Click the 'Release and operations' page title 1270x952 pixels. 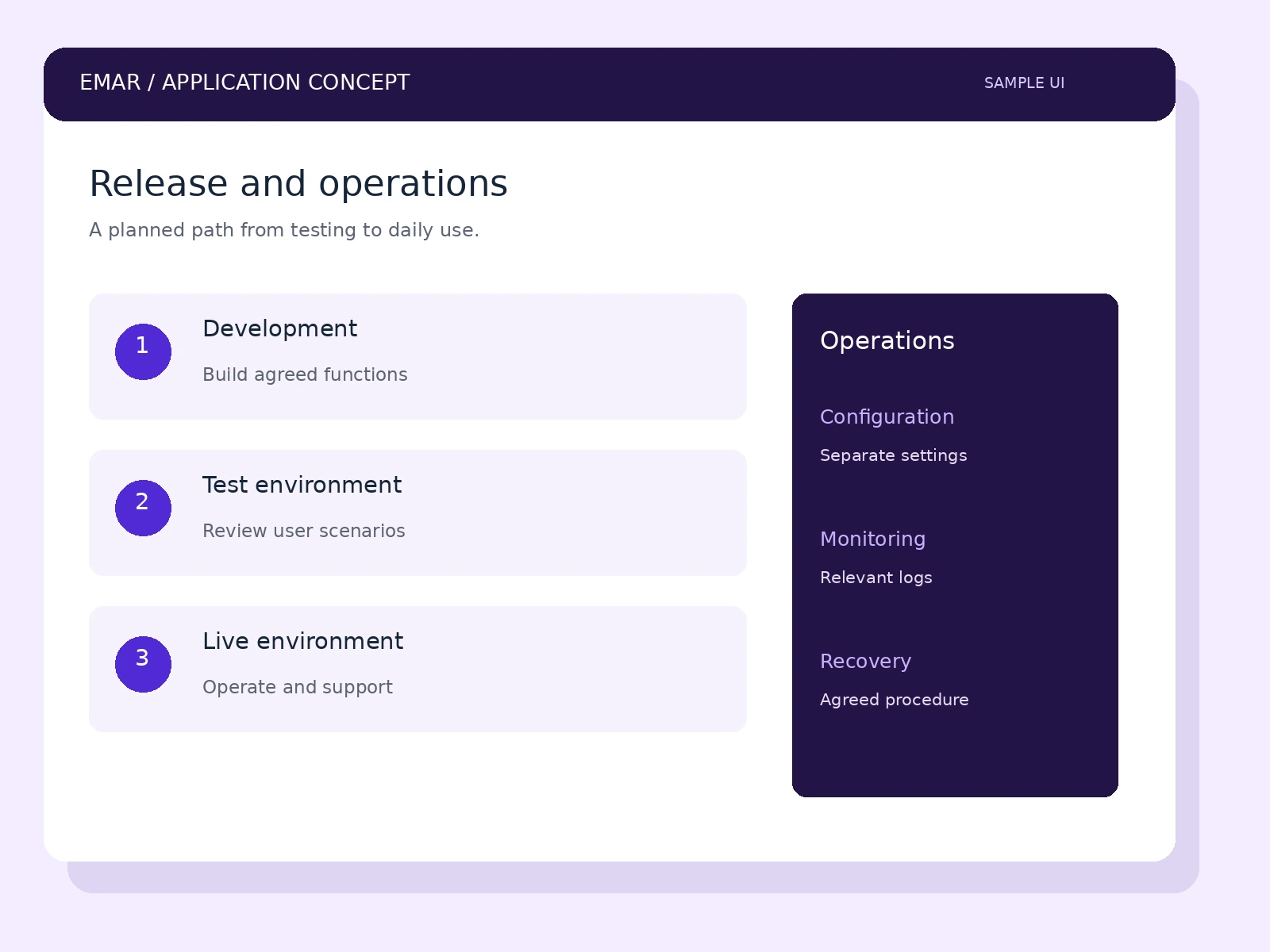click(x=298, y=184)
